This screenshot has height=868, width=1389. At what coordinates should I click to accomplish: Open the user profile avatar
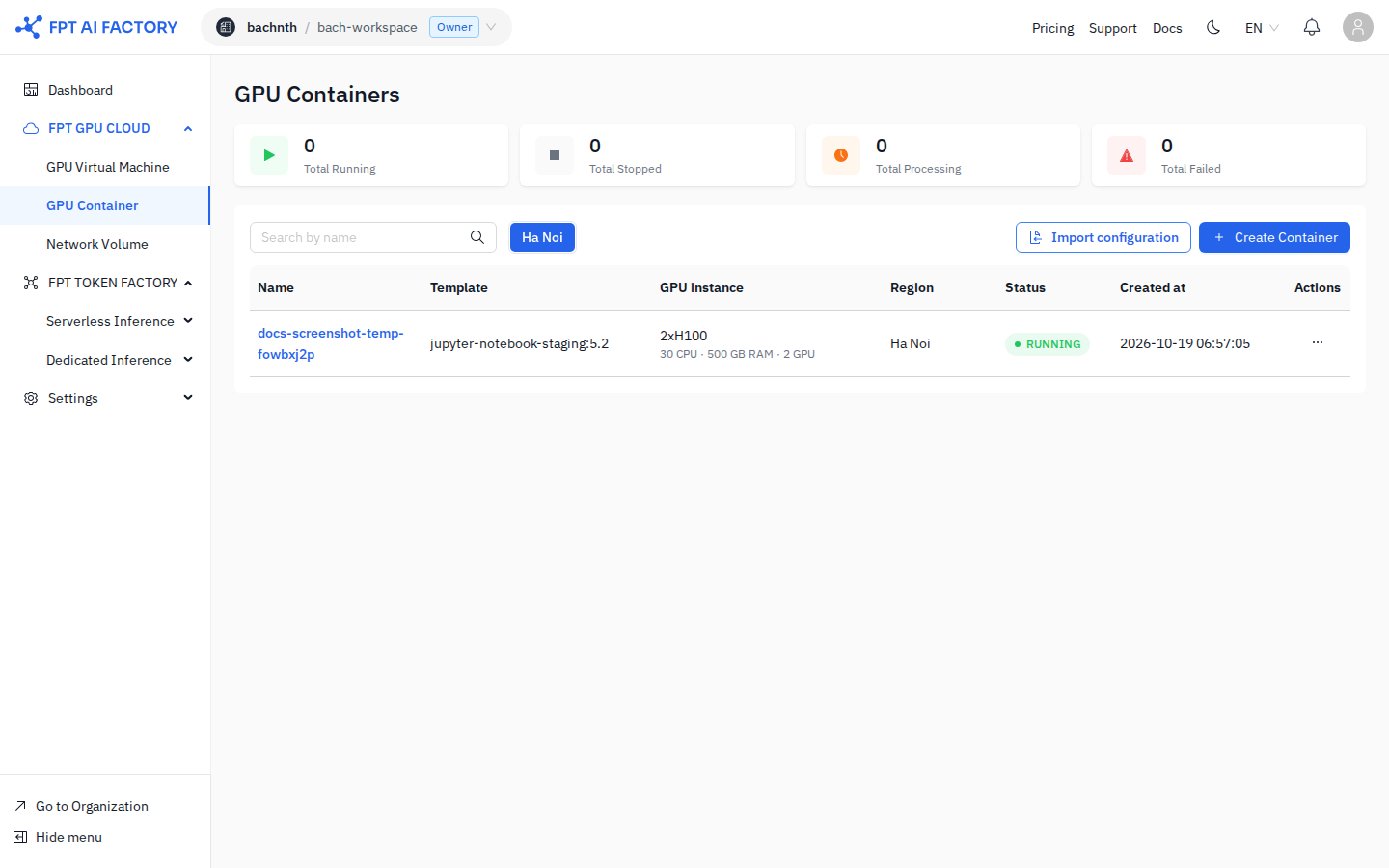click(x=1358, y=27)
